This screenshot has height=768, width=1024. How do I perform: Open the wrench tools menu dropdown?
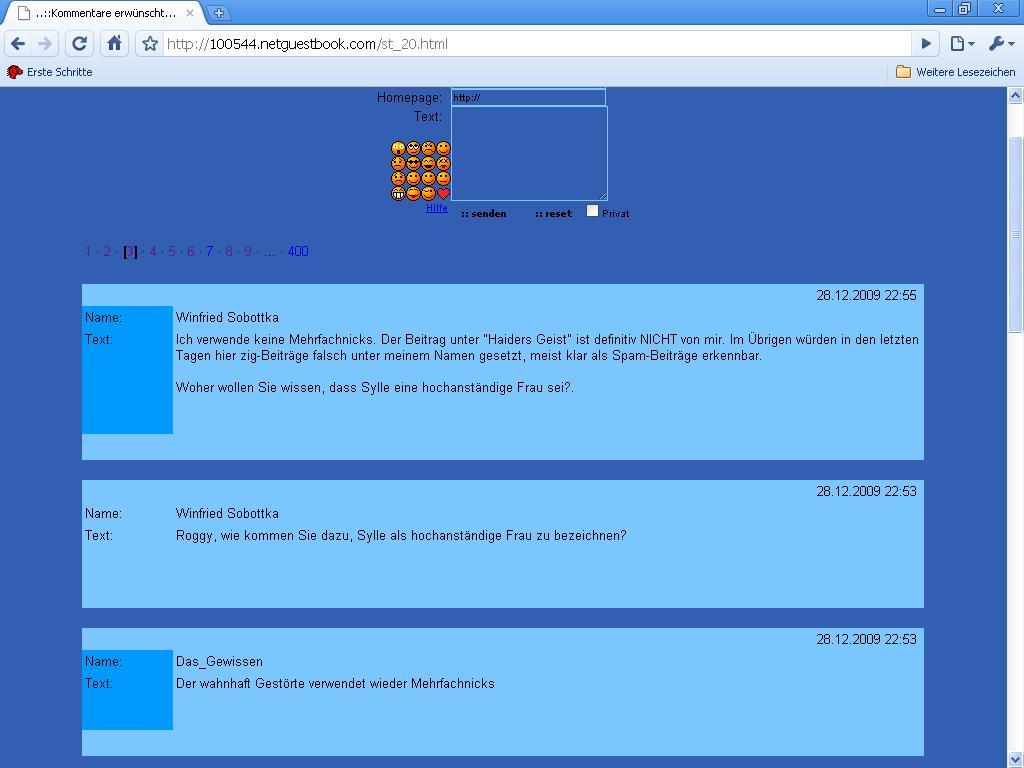coord(1001,44)
